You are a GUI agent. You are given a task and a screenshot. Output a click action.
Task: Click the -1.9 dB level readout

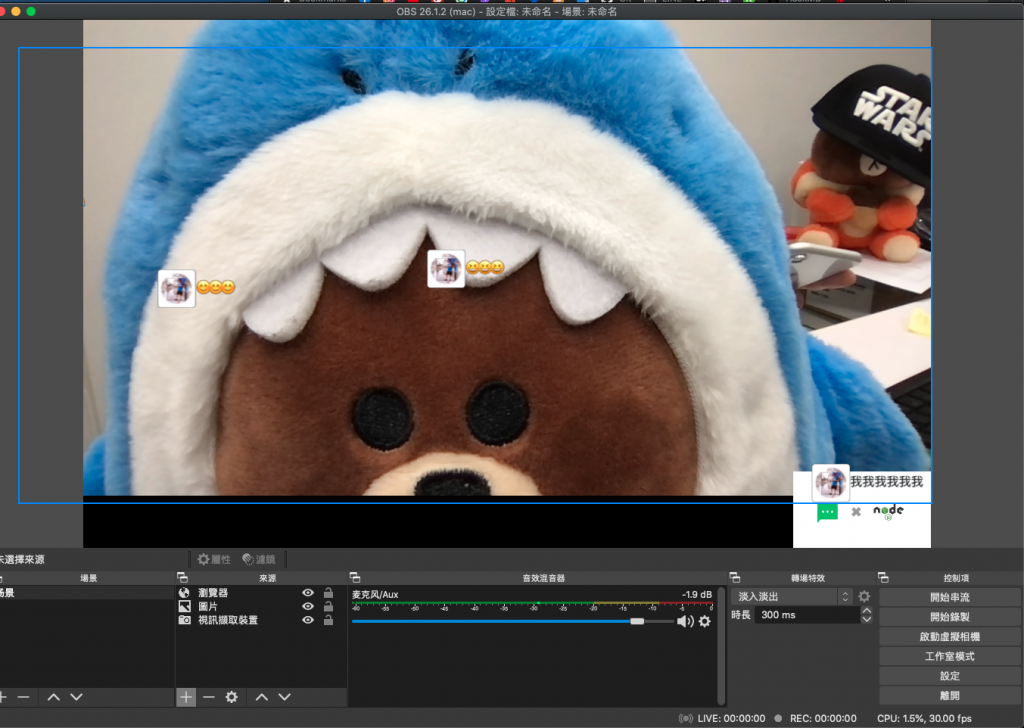tap(697, 595)
